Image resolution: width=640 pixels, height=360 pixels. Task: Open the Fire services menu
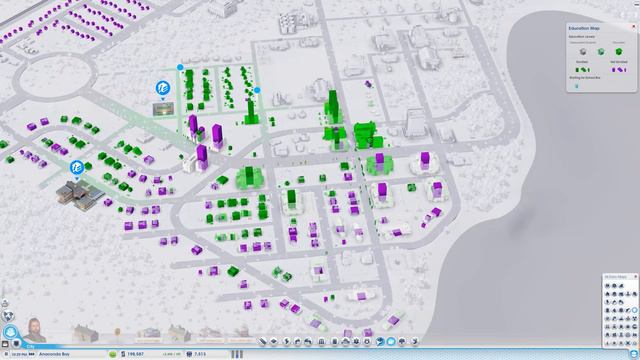tap(346, 341)
